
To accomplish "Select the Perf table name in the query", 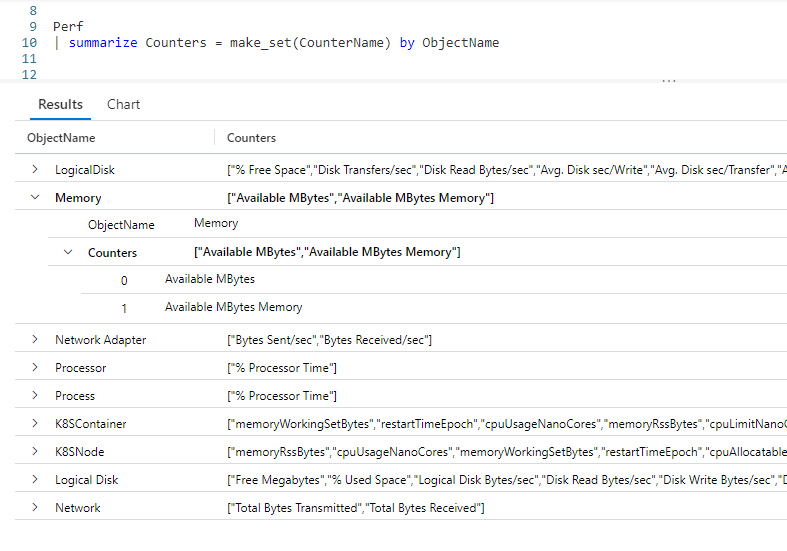I will point(68,27).
